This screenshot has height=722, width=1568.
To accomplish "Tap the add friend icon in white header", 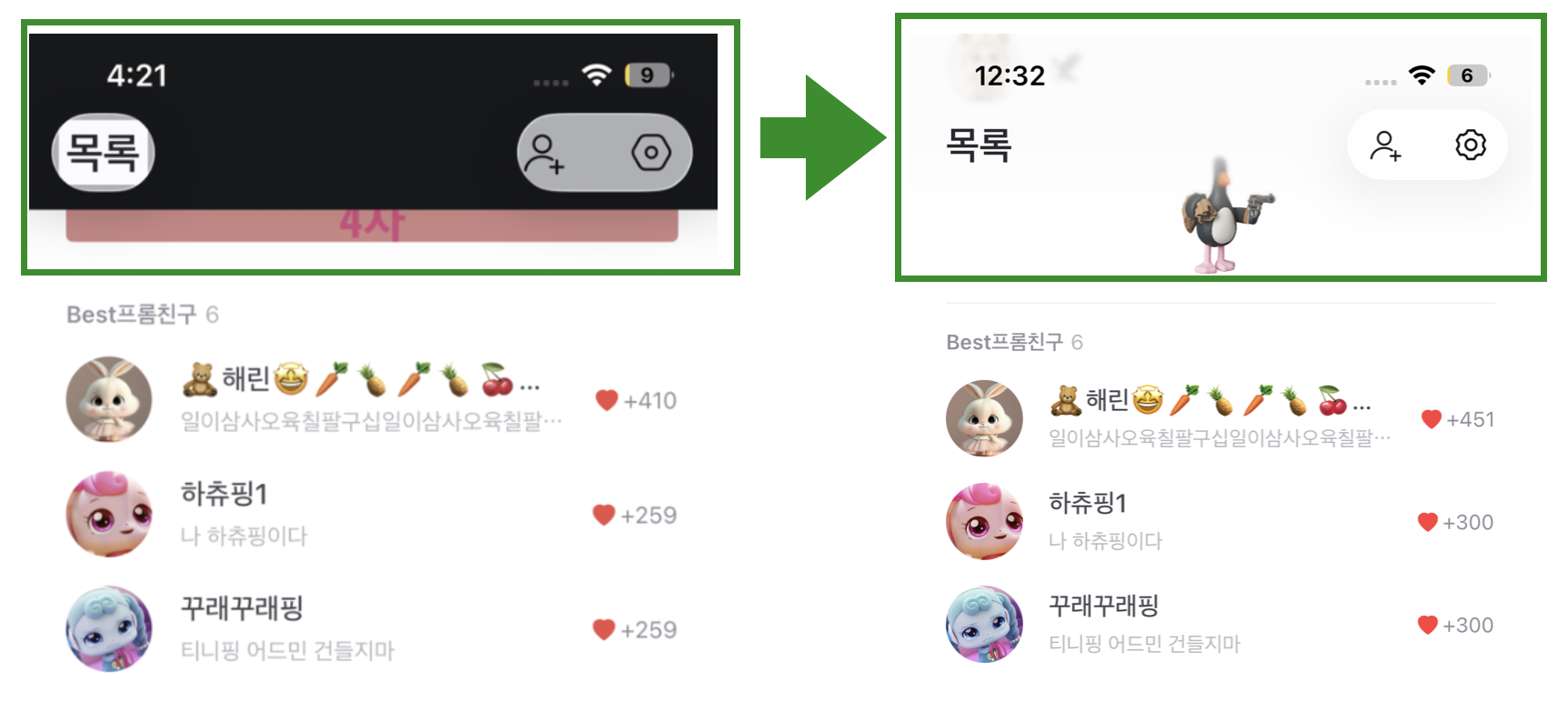I will pos(1386,145).
